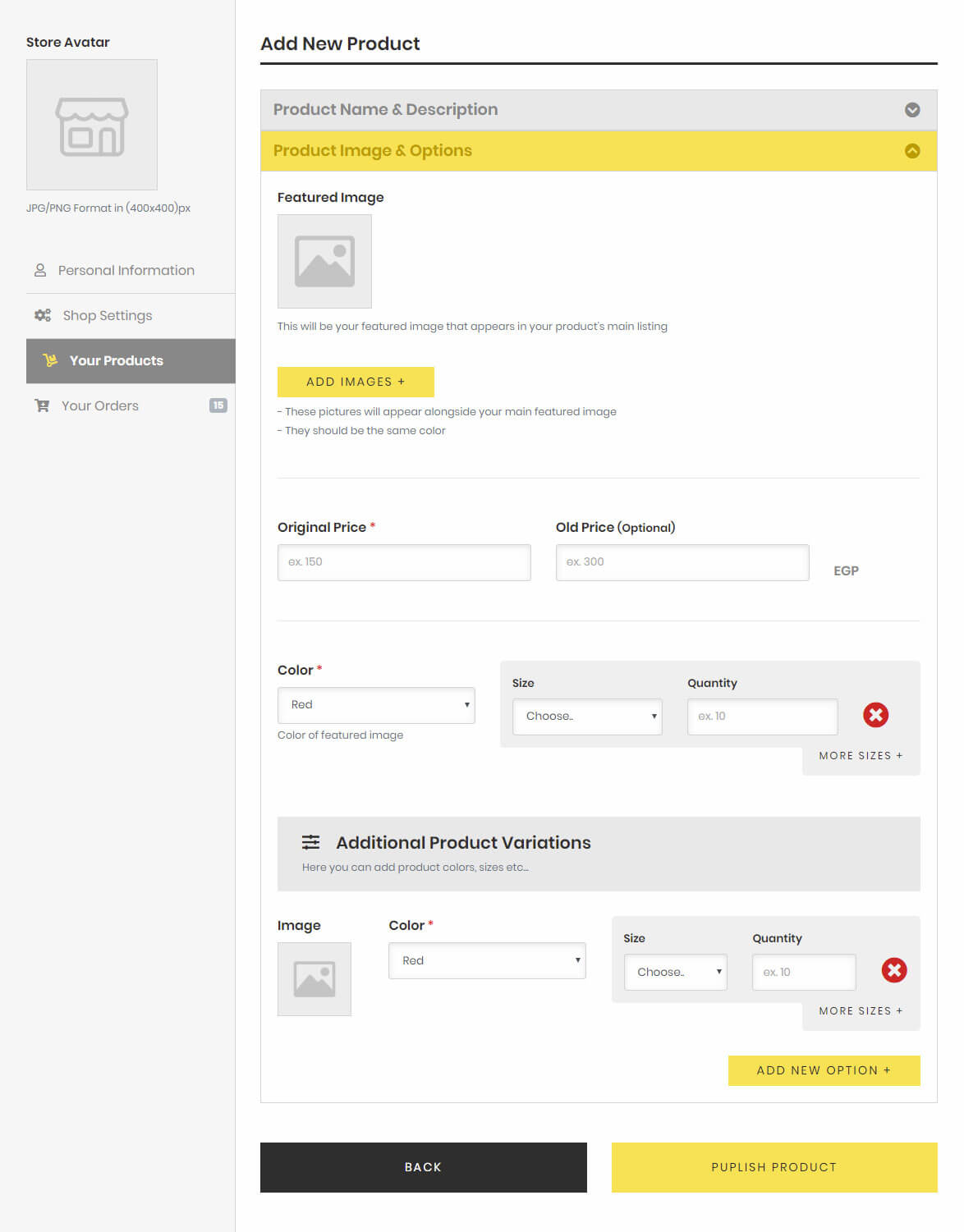
Task: Click the PUPLISH PRODUCT button
Action: (774, 1167)
